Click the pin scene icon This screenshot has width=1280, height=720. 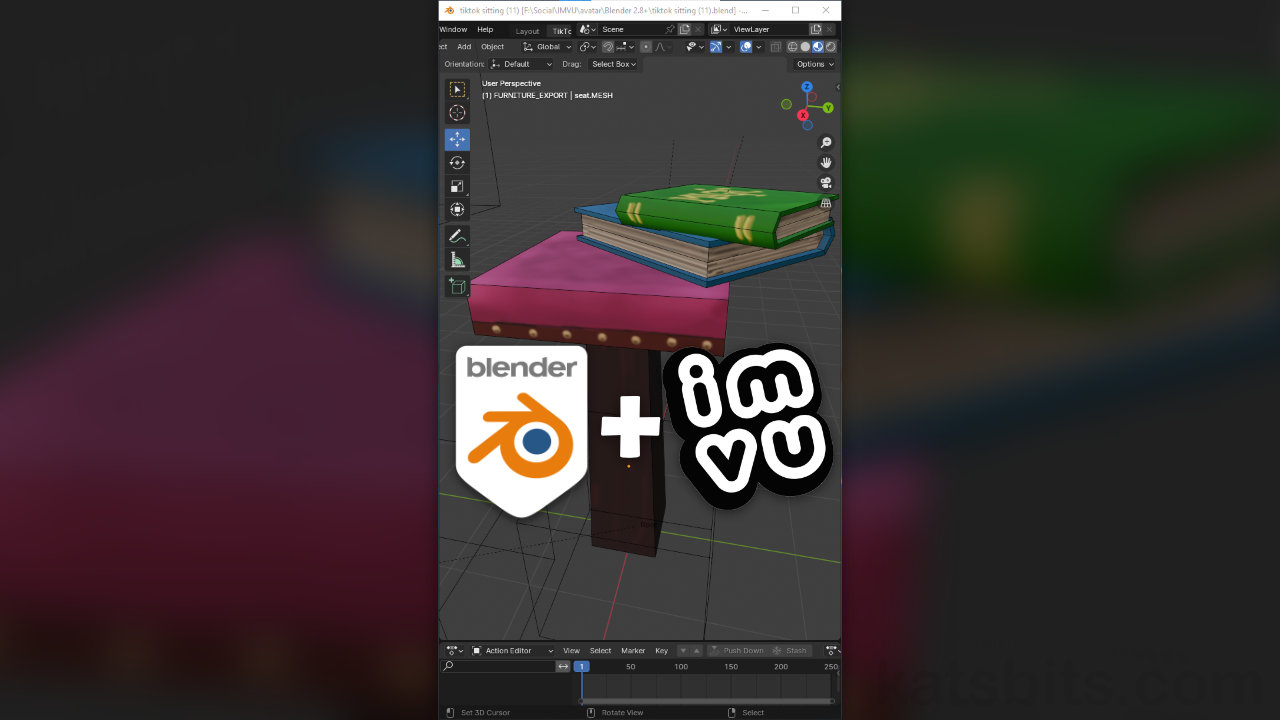669,30
